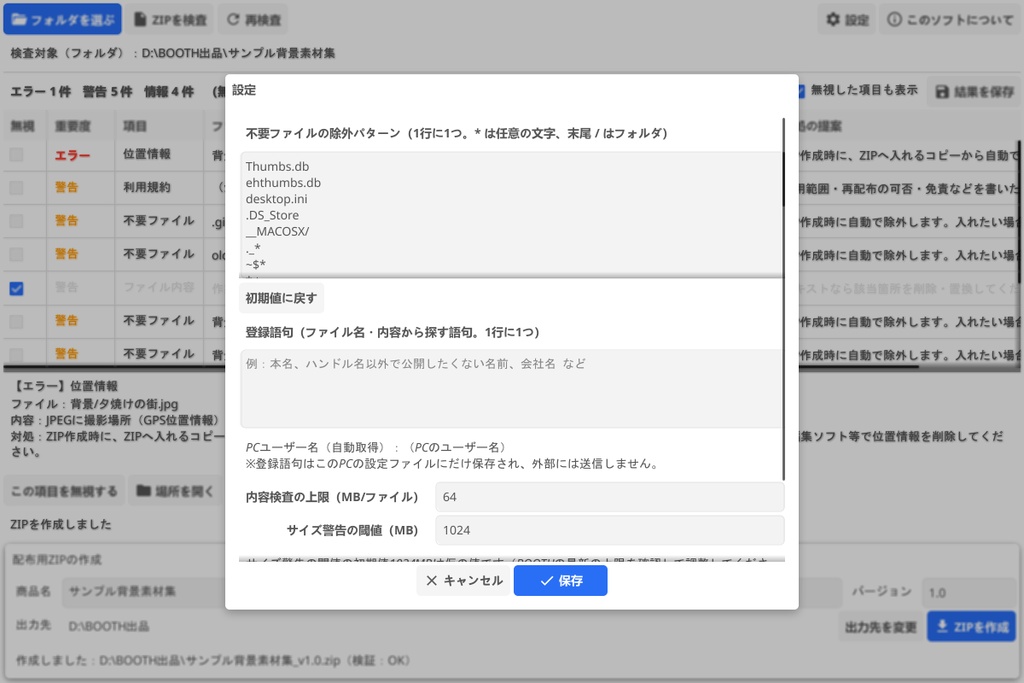Viewport: 1024px width, 683px height.
Task: Click the 再検査 refresh button
Action: pos(253,20)
